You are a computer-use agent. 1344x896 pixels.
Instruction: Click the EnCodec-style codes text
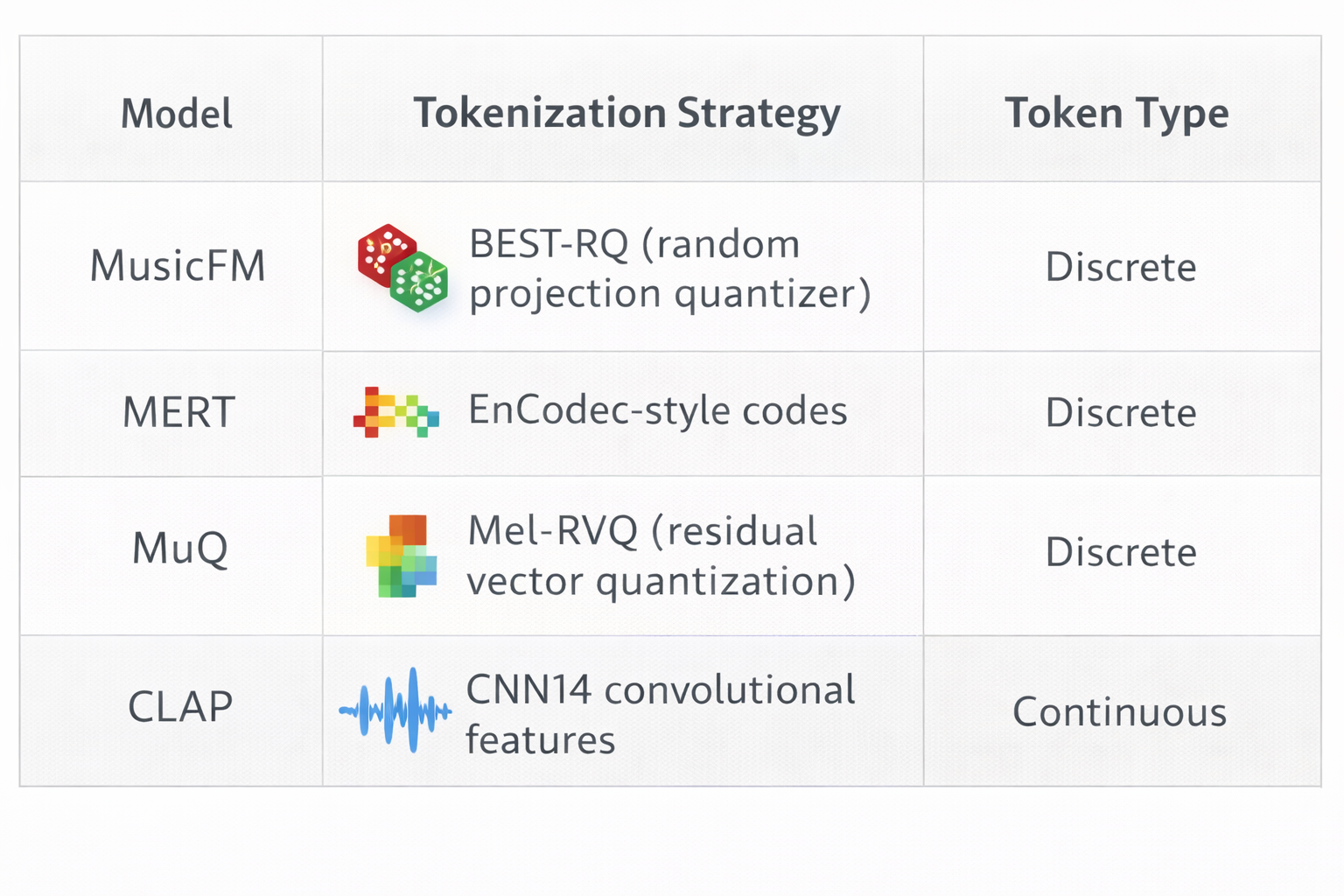(657, 410)
